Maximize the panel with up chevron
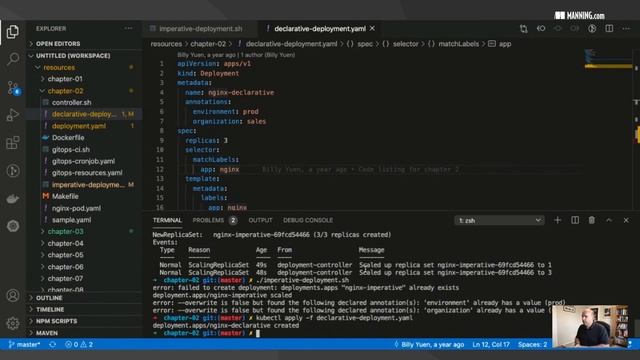Image resolution: width=640 pixels, height=360 pixels. (609, 220)
